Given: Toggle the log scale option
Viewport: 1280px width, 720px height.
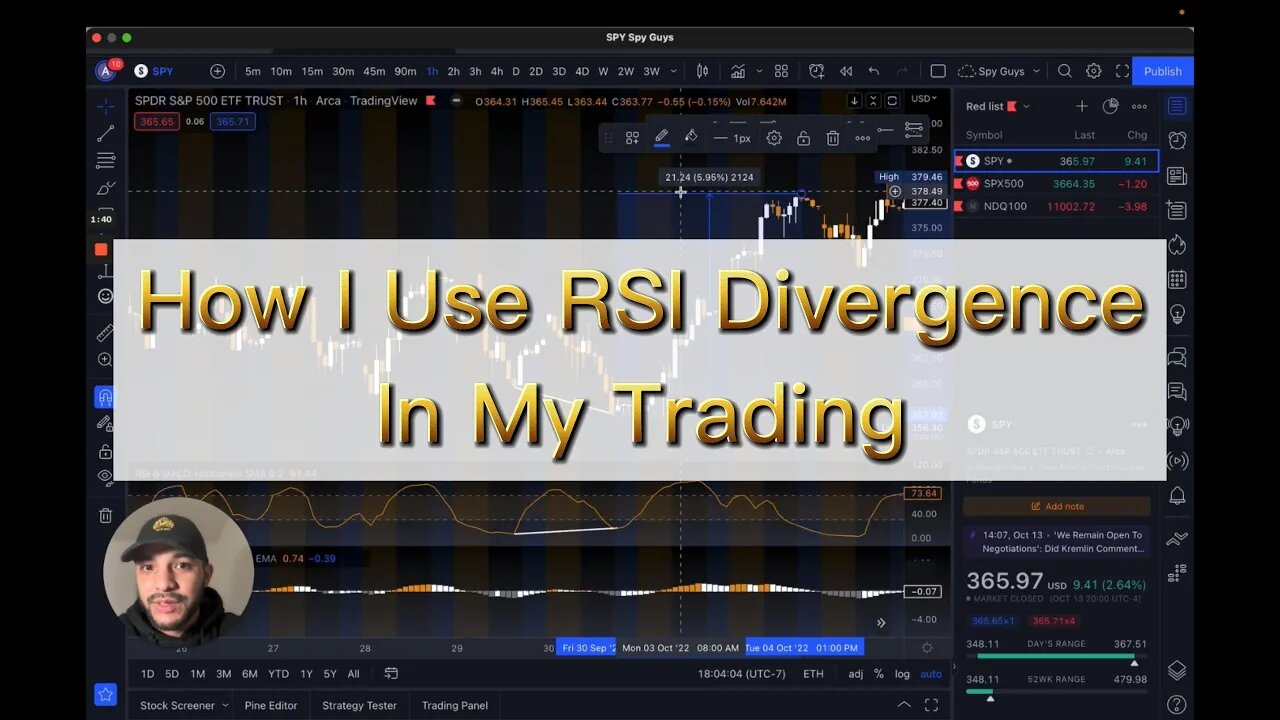Looking at the screenshot, I should coord(902,674).
